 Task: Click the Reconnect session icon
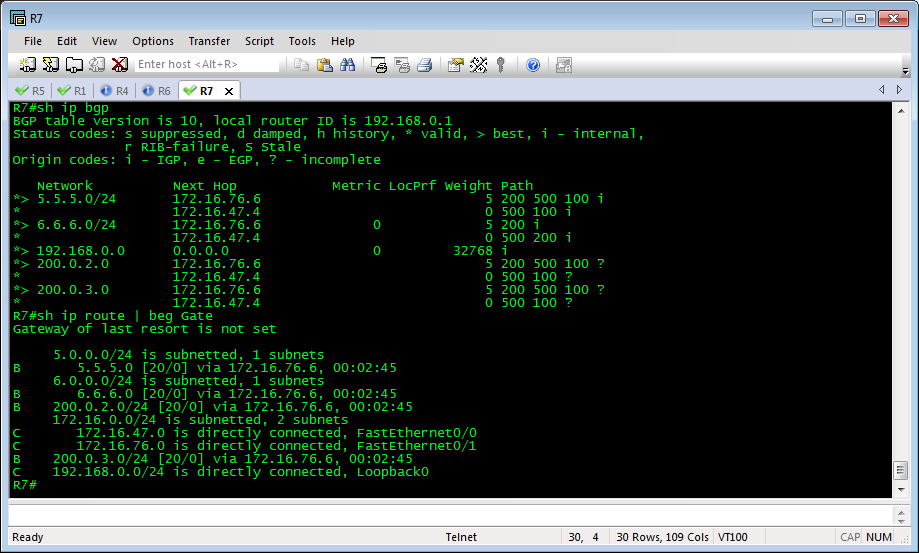[x=97, y=65]
